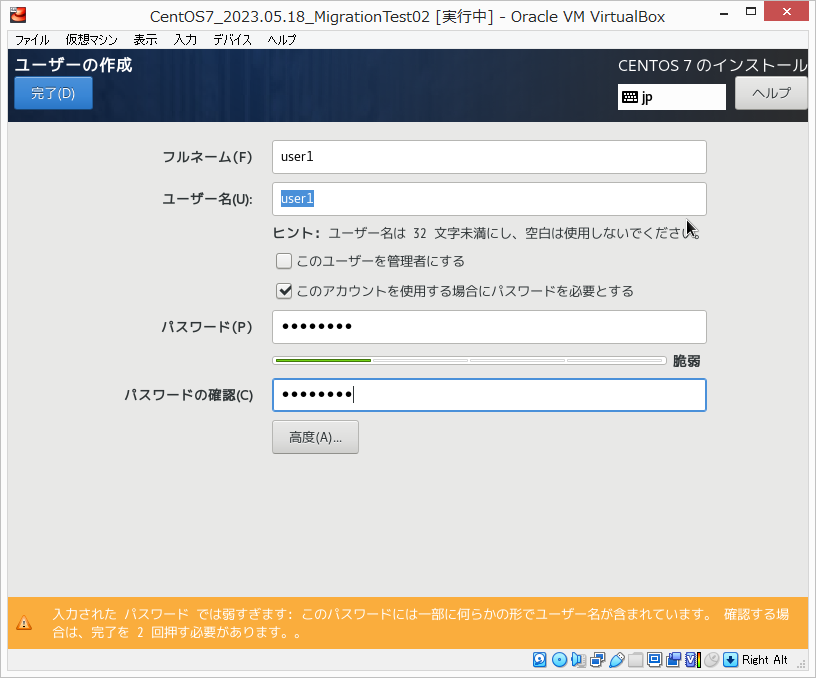Viewport: 816px width, 678px height.
Task: Open the ファイル menu
Action: (x=31, y=40)
